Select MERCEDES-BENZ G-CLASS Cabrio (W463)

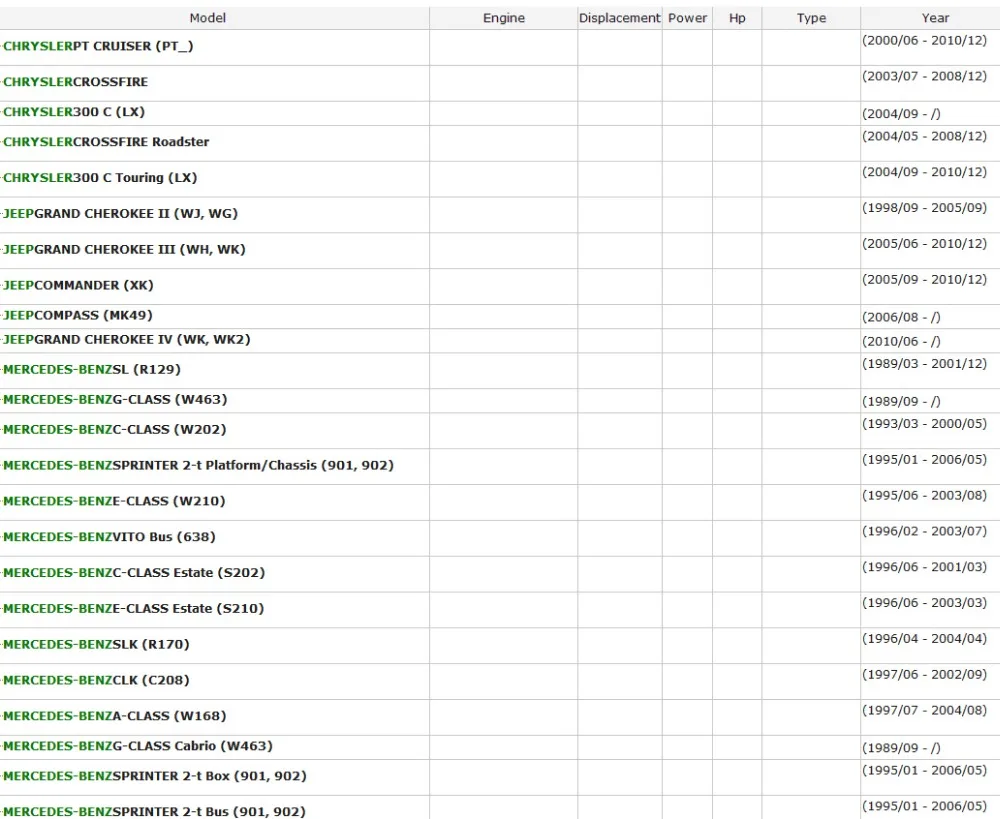tap(137, 746)
